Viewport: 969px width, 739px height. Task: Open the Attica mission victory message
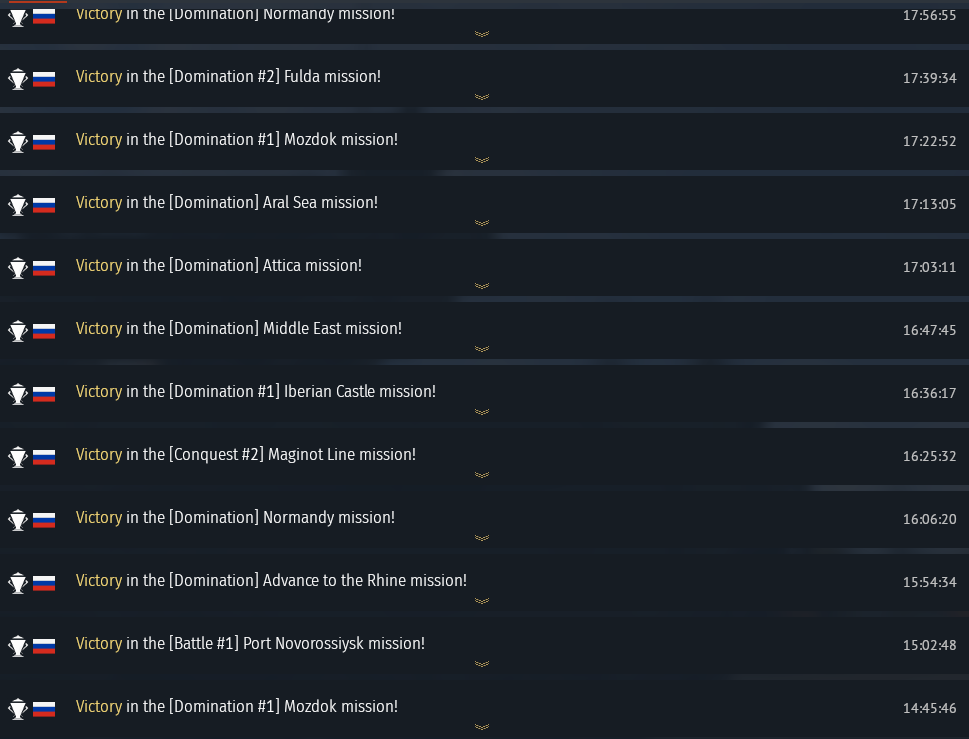click(219, 266)
